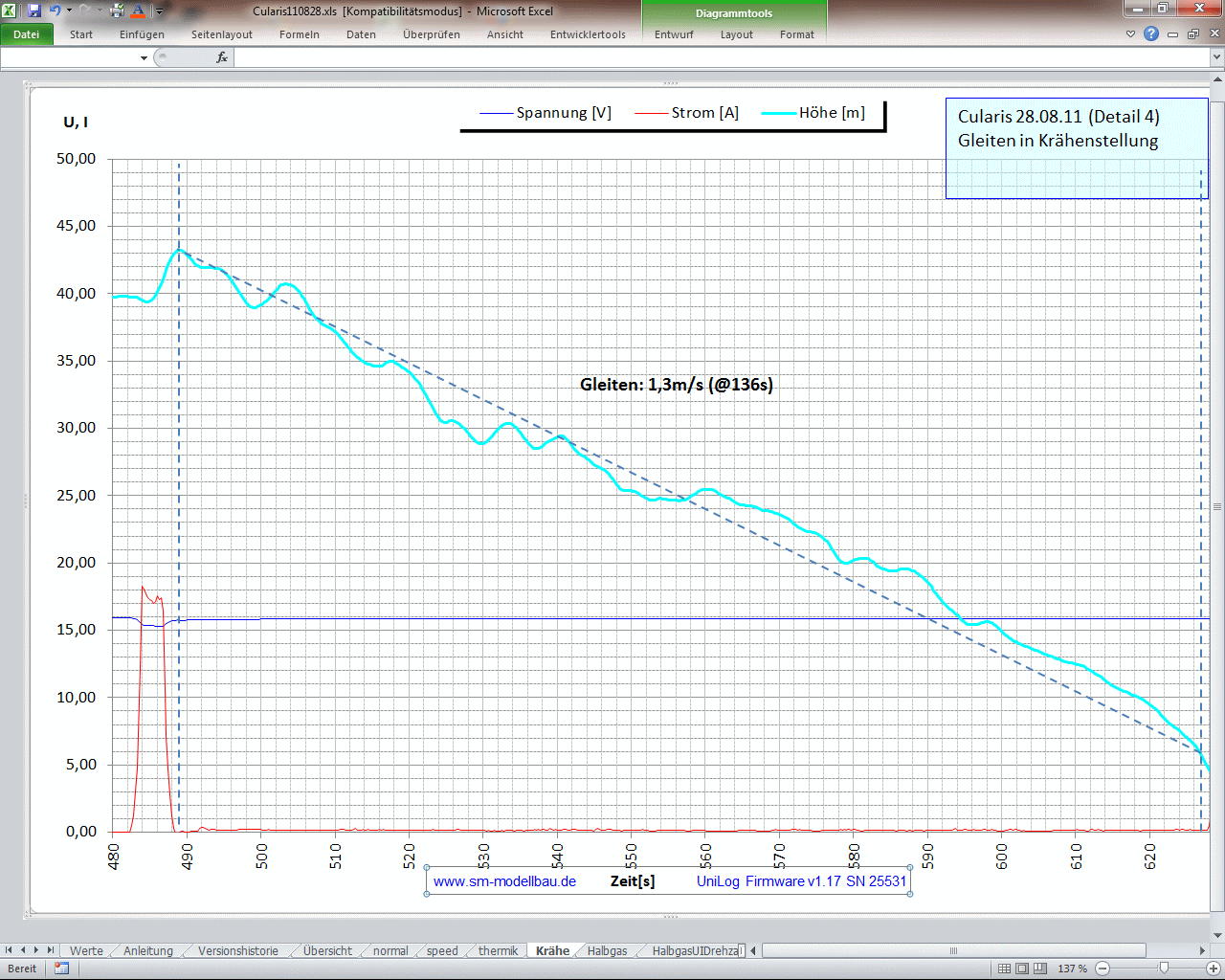Screen dimensions: 1225x980
Task: Switch to Page Break Preview view
Action: coord(1040,969)
